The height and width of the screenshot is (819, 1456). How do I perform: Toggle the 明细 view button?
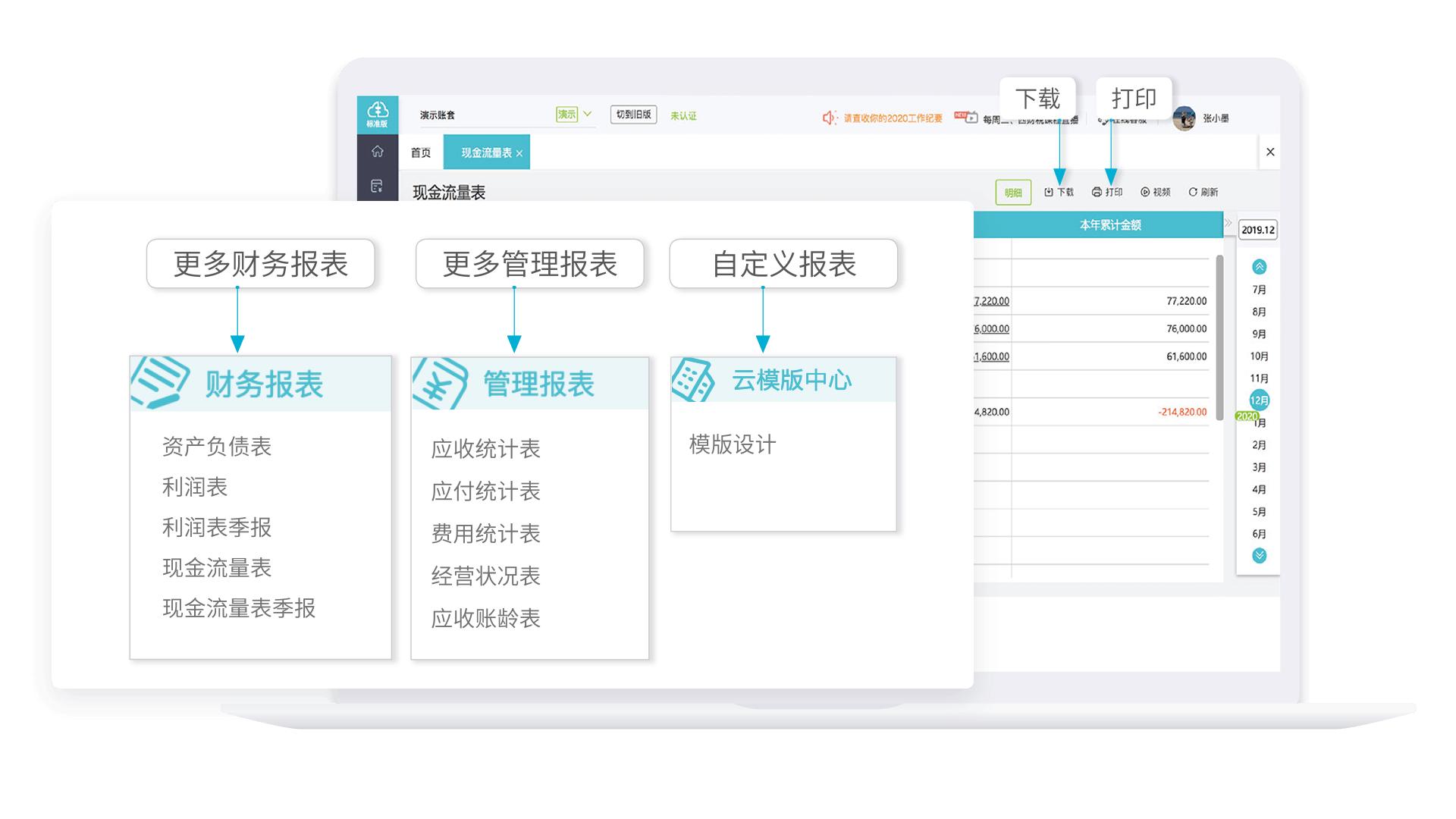(1014, 193)
